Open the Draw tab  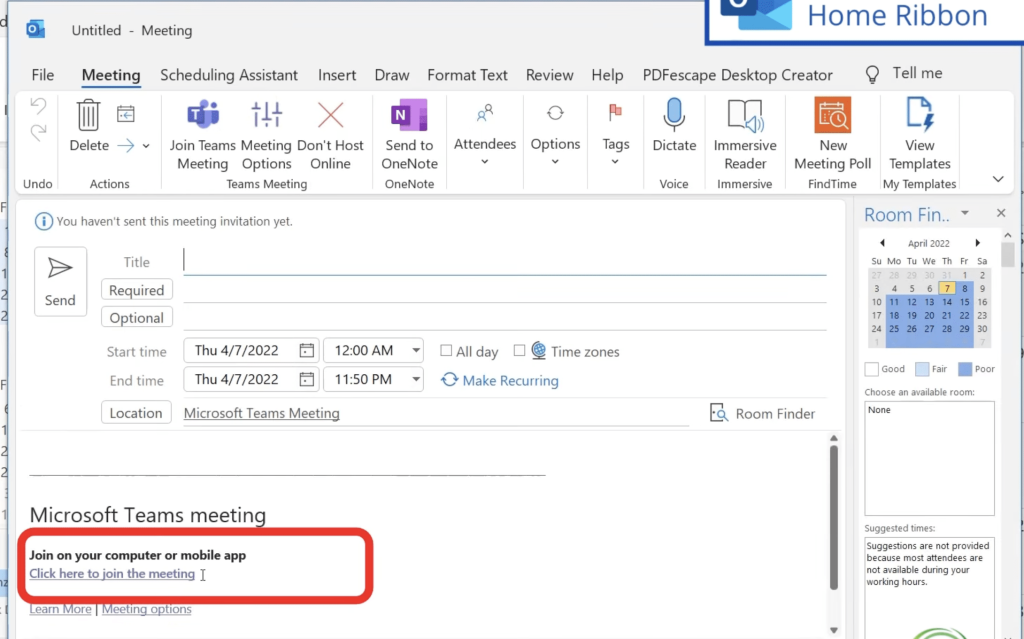[x=392, y=75]
